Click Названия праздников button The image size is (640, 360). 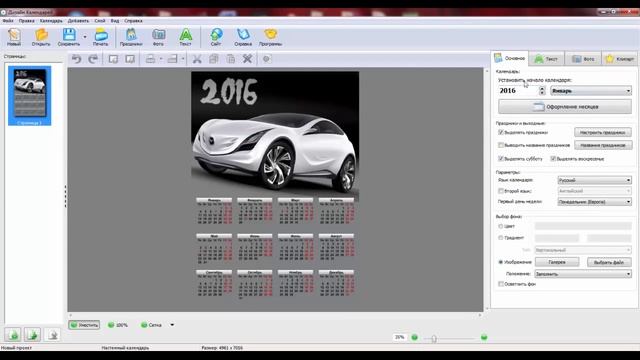[603, 145]
